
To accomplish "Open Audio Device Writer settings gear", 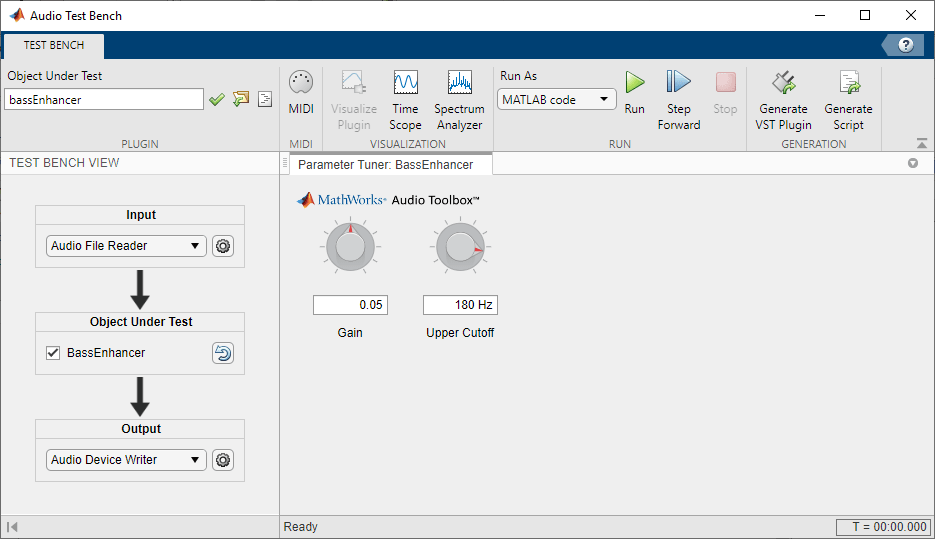I will click(223, 460).
